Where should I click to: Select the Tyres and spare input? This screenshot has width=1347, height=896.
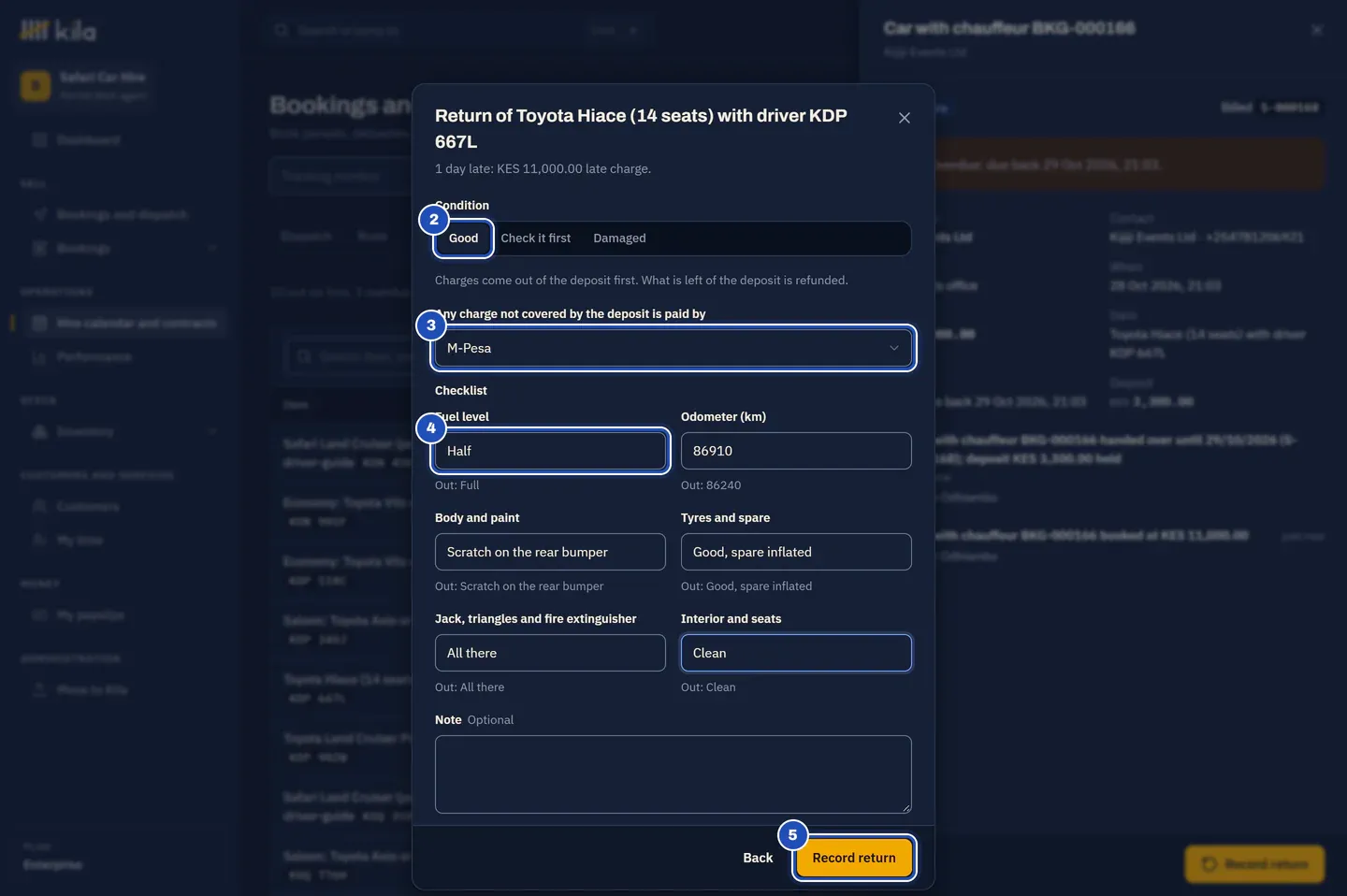(796, 552)
